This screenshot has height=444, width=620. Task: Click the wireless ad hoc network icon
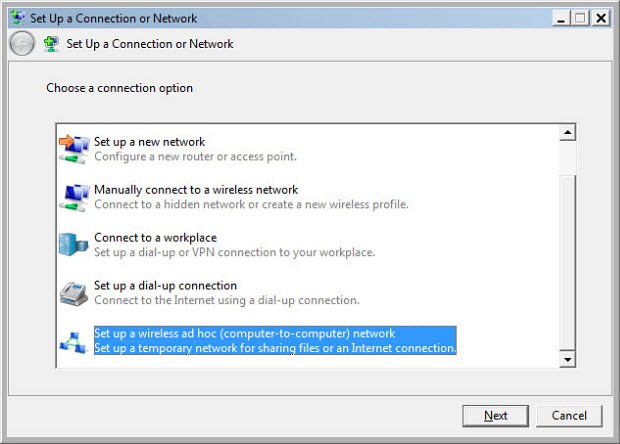tap(74, 341)
